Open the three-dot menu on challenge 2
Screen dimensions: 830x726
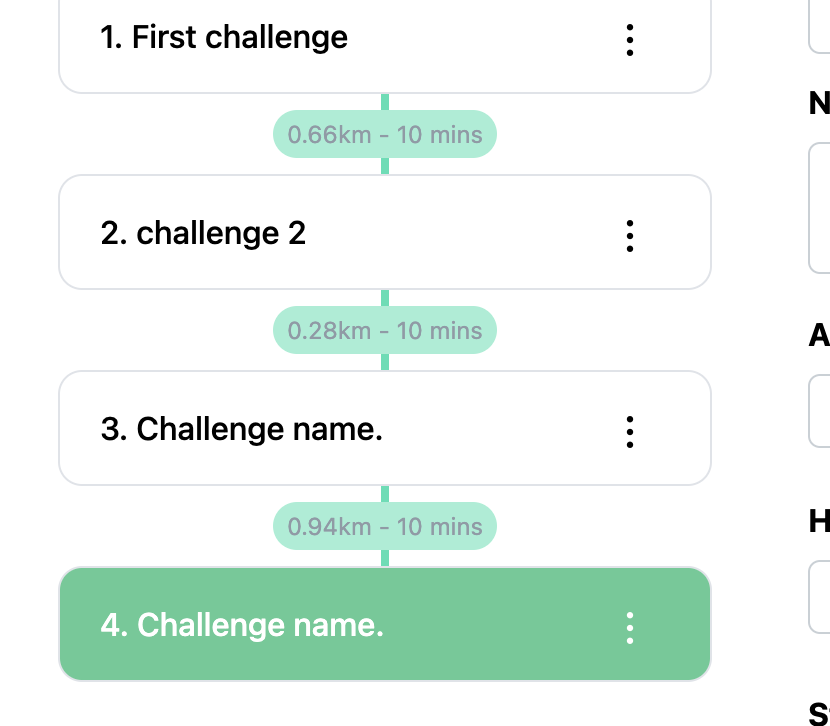tap(629, 236)
